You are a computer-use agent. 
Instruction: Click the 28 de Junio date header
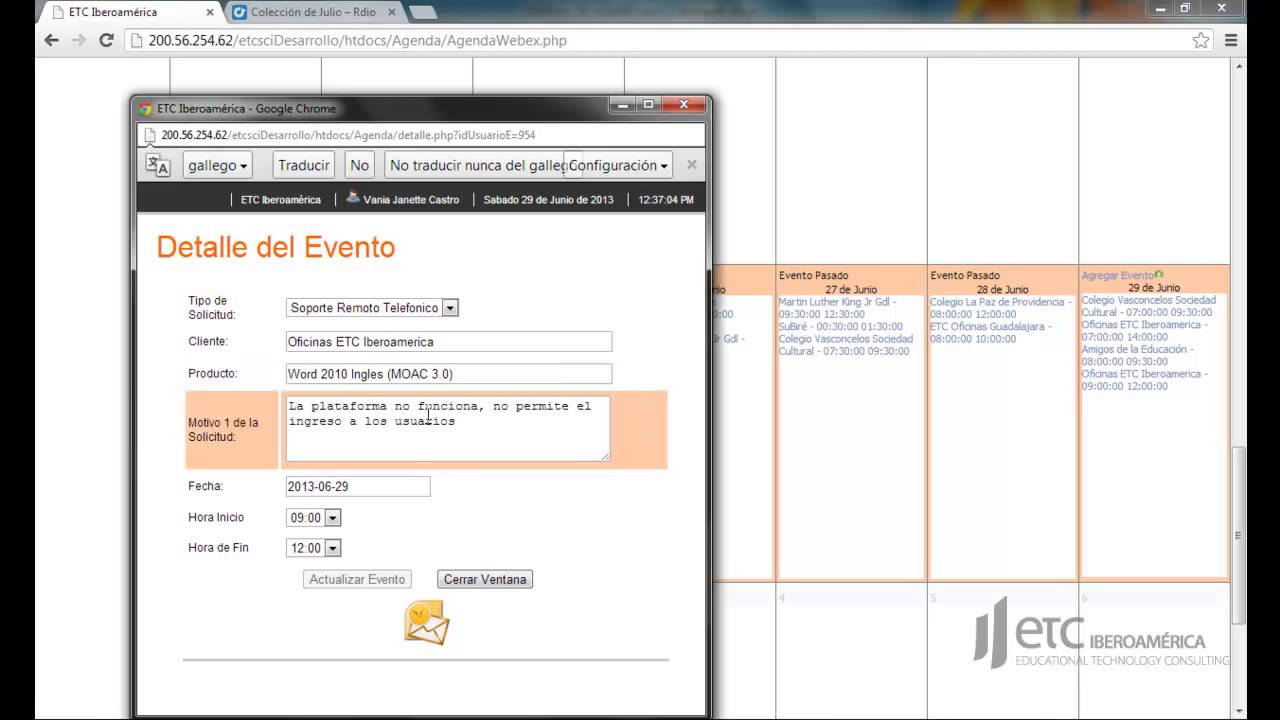click(x=1003, y=290)
